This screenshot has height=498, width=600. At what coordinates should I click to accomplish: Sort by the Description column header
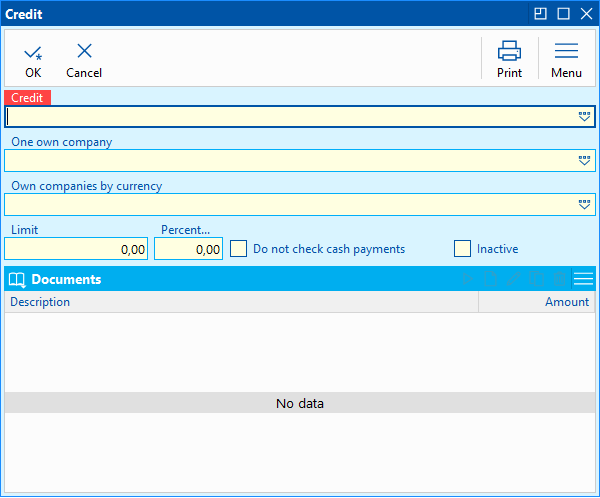tap(241, 302)
